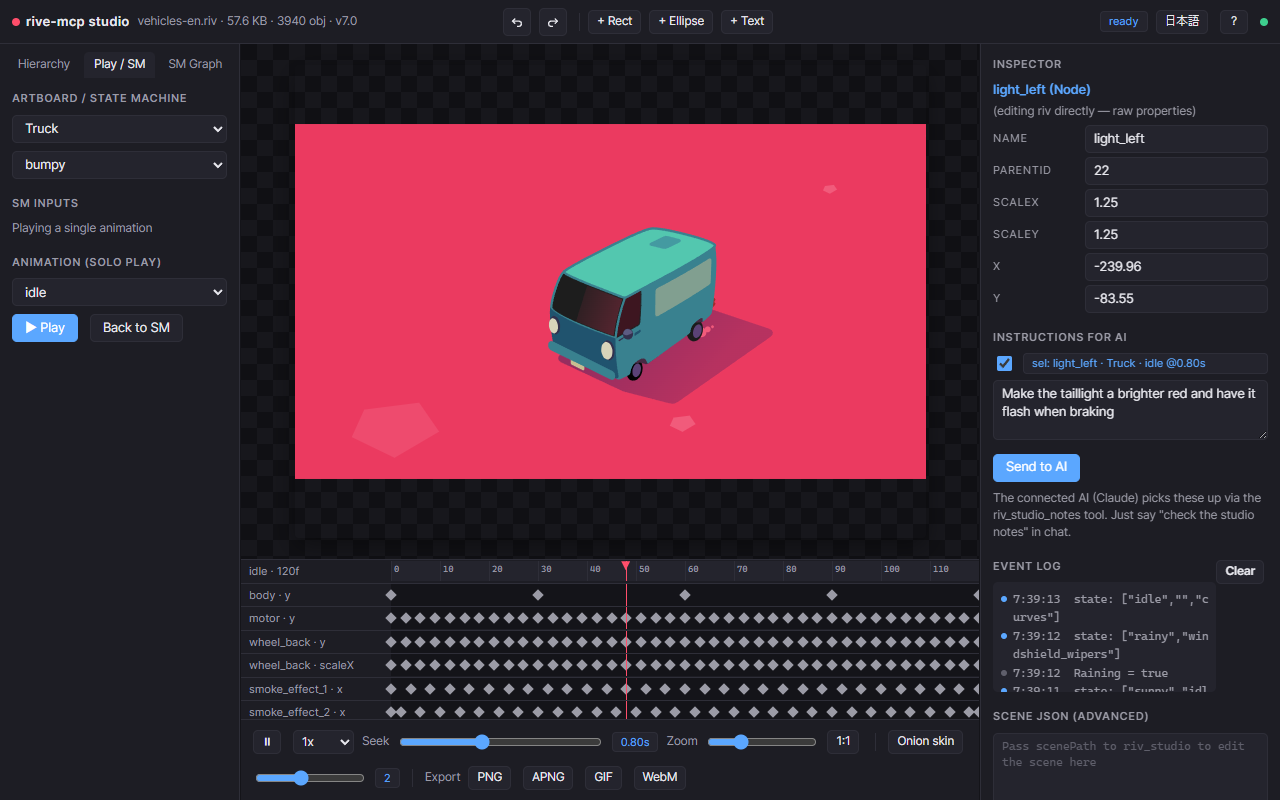Adjust the timeline Zoom slider
Screen dimensions: 1280x800
point(762,742)
